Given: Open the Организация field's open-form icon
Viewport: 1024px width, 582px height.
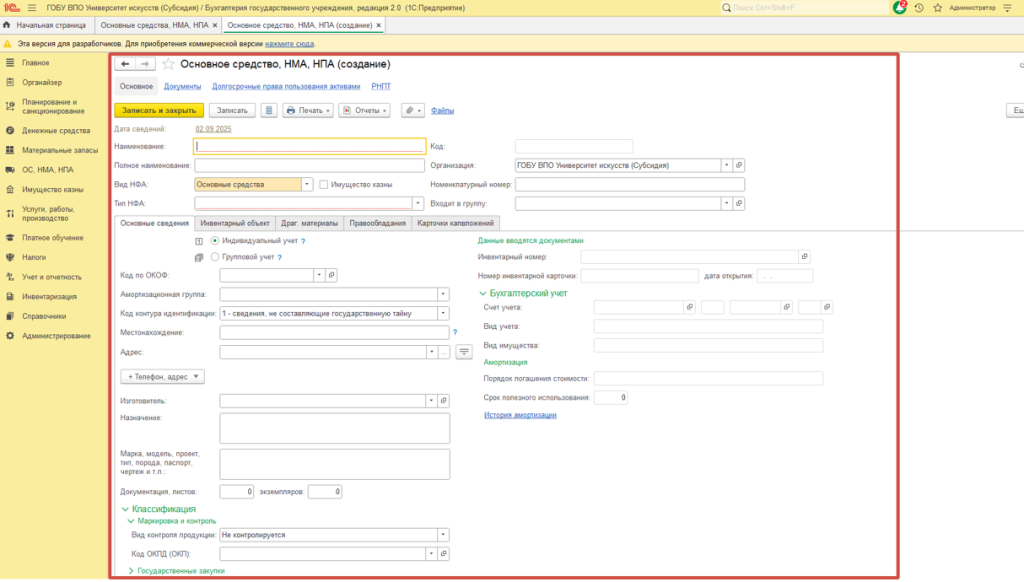Looking at the screenshot, I should 739,165.
